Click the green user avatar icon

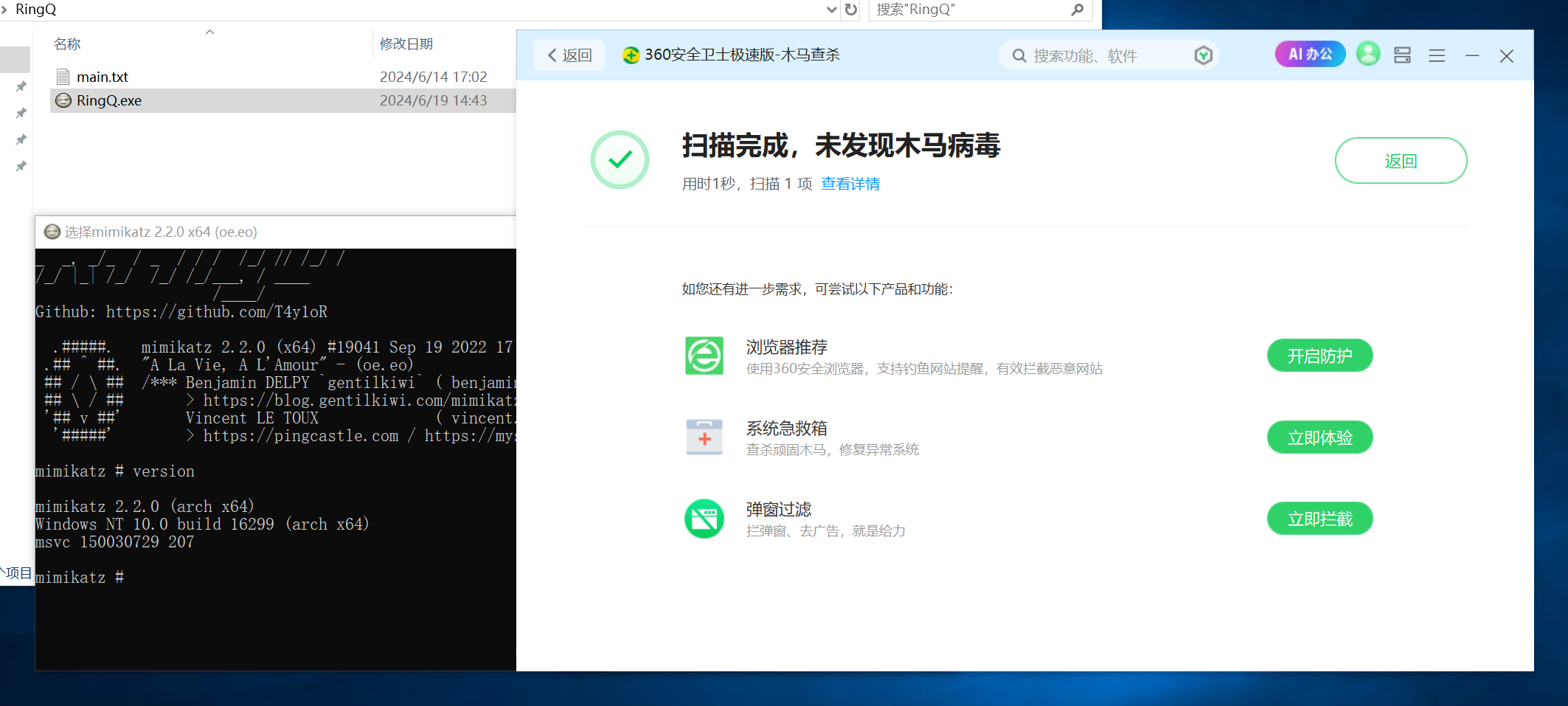pos(1368,54)
